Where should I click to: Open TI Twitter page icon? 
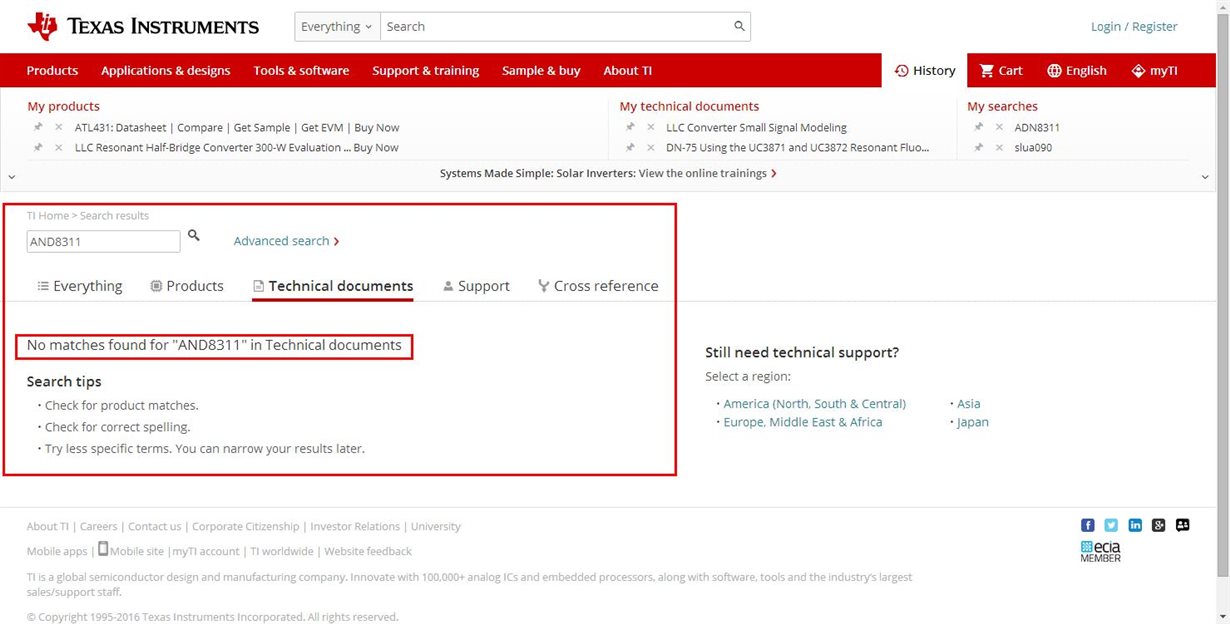pyautogui.click(x=1111, y=525)
